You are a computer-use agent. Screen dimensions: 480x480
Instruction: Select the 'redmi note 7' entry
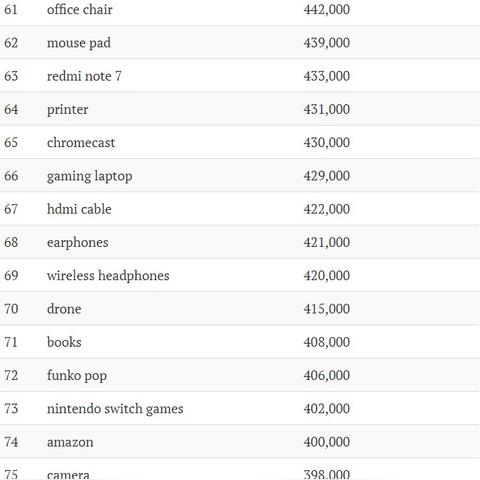click(84, 76)
